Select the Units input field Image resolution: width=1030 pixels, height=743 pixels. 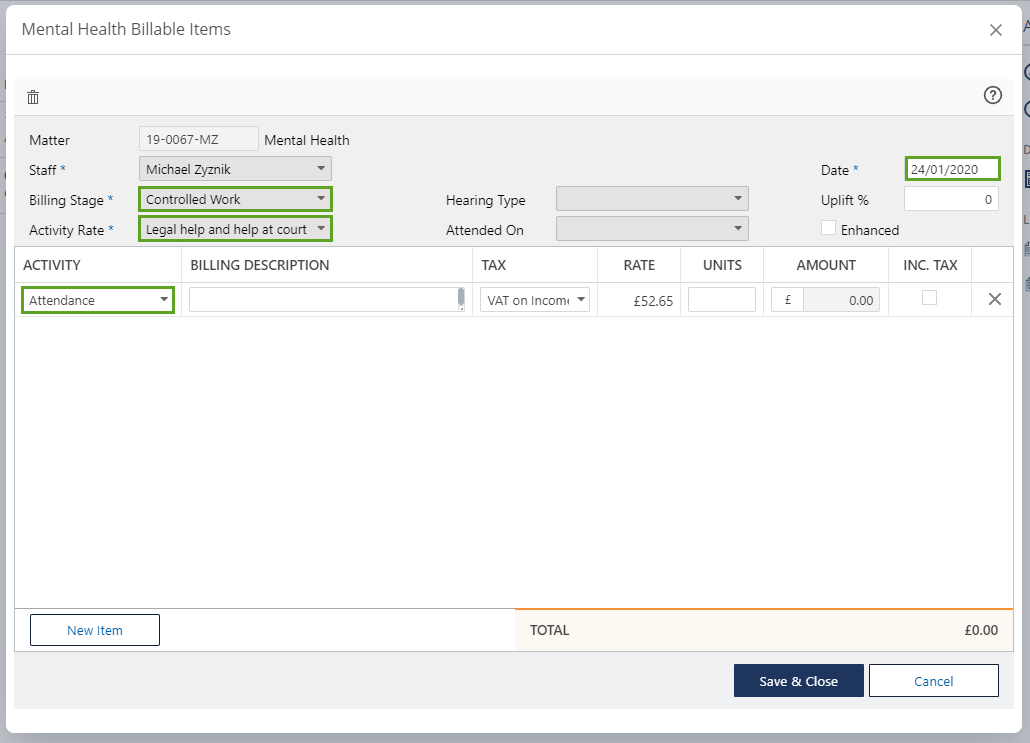coord(721,300)
